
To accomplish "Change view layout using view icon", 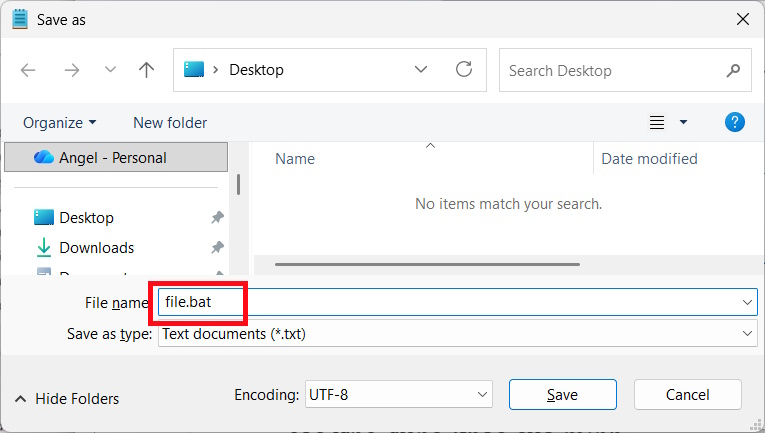I will (657, 122).
